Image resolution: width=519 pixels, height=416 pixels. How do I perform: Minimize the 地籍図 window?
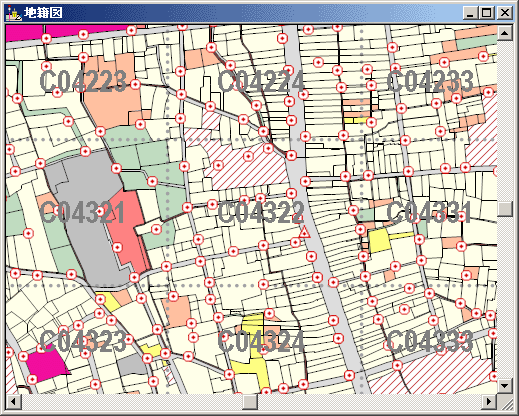click(471, 13)
